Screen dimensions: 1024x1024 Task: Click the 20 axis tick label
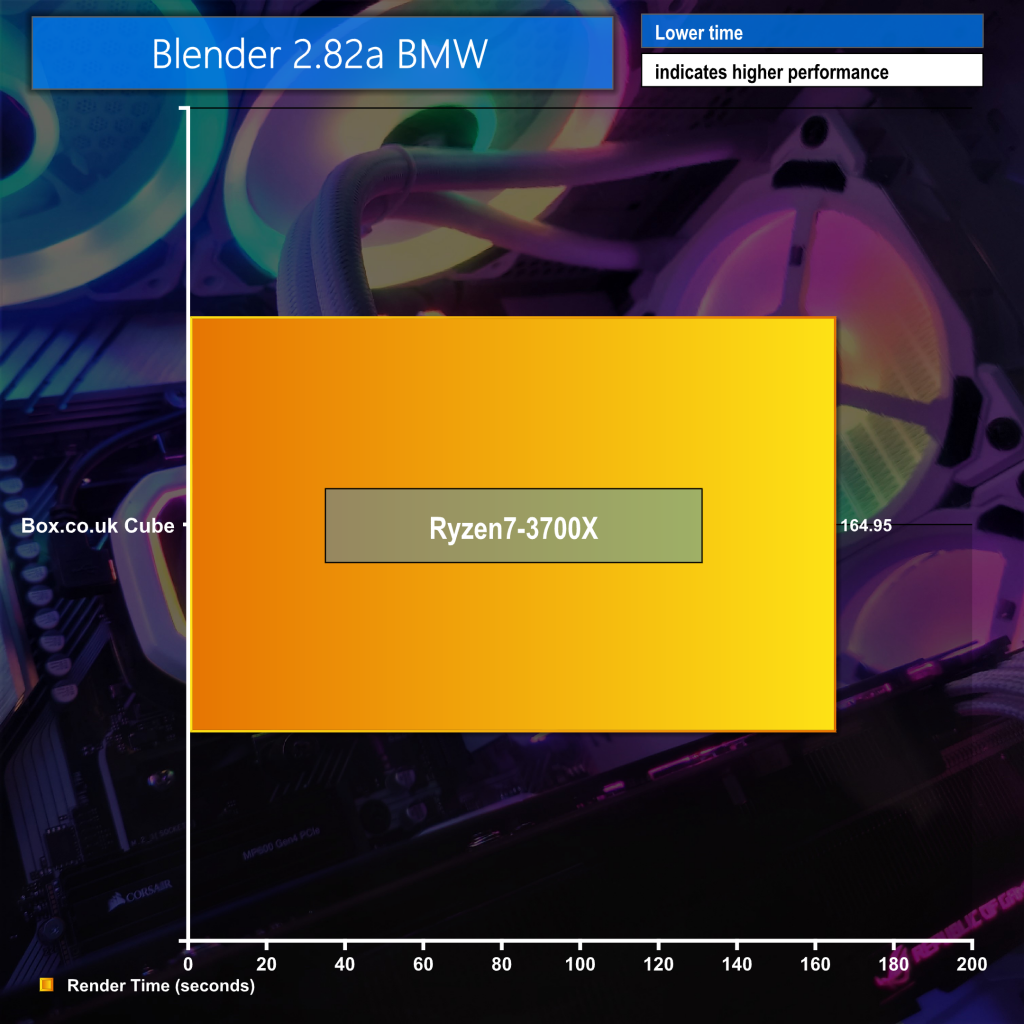tap(266, 964)
